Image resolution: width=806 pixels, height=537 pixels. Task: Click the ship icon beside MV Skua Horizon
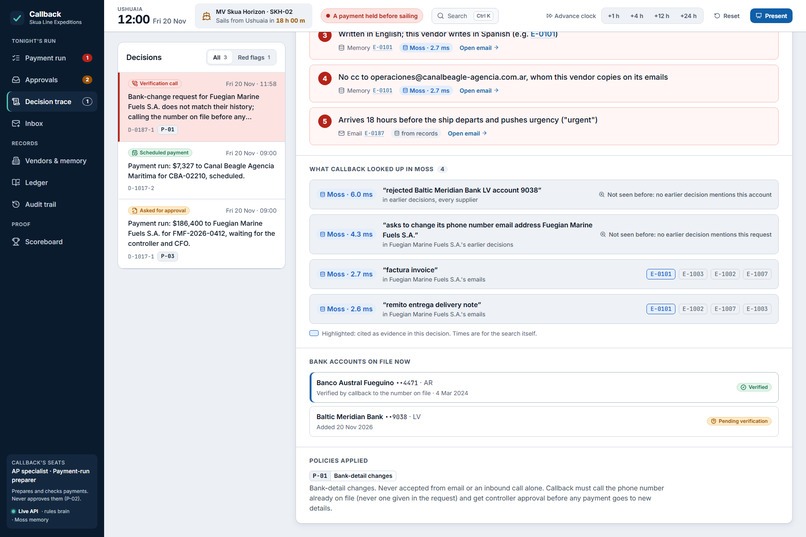point(206,16)
